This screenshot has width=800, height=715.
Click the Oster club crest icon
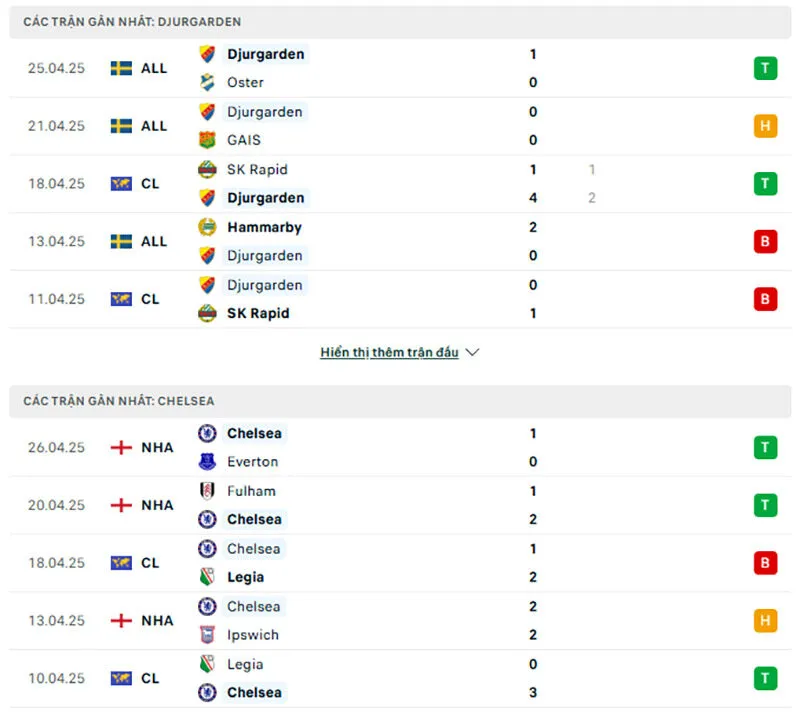pyautogui.click(x=207, y=83)
